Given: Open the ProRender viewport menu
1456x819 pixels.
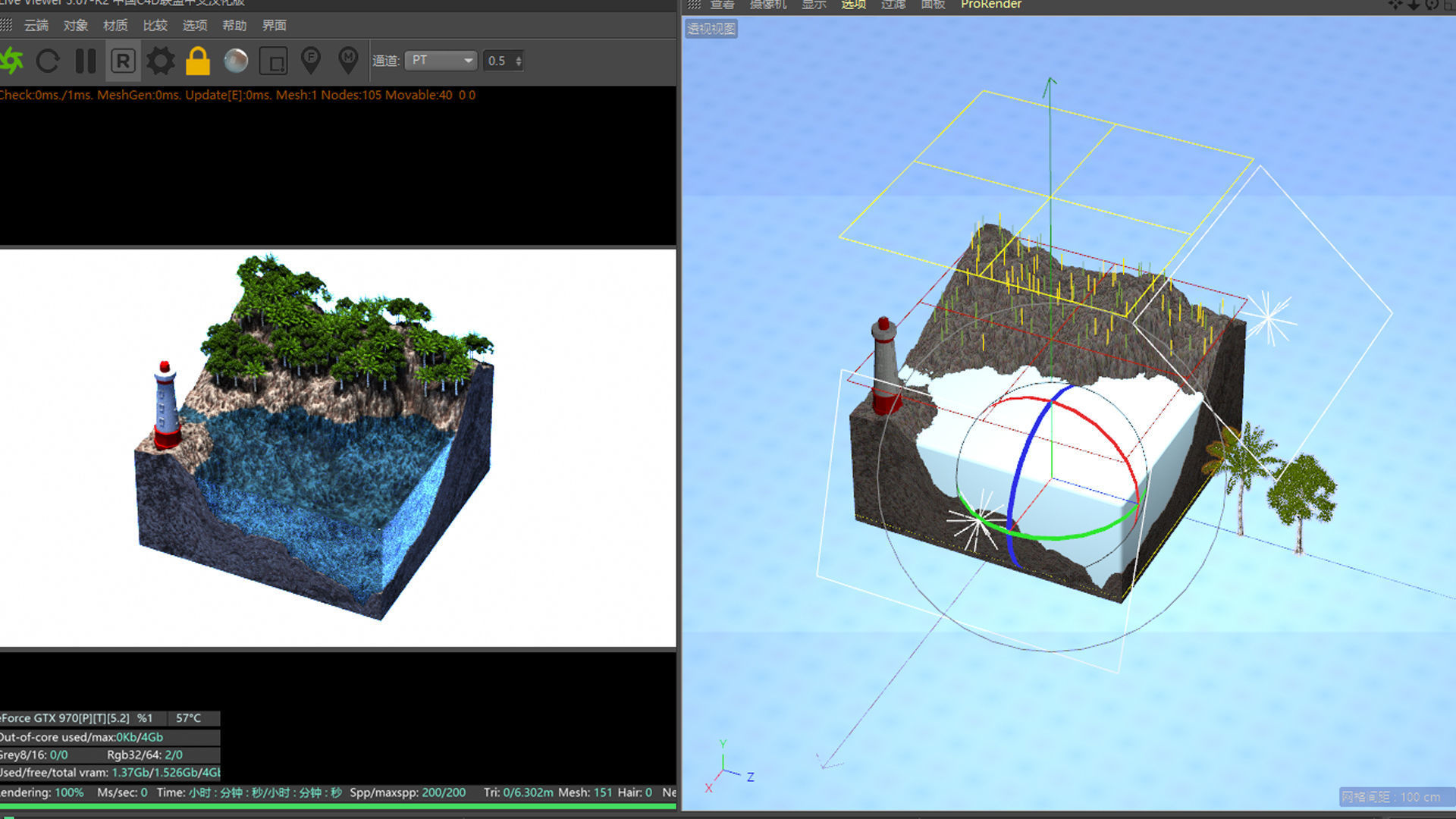Looking at the screenshot, I should 990,5.
